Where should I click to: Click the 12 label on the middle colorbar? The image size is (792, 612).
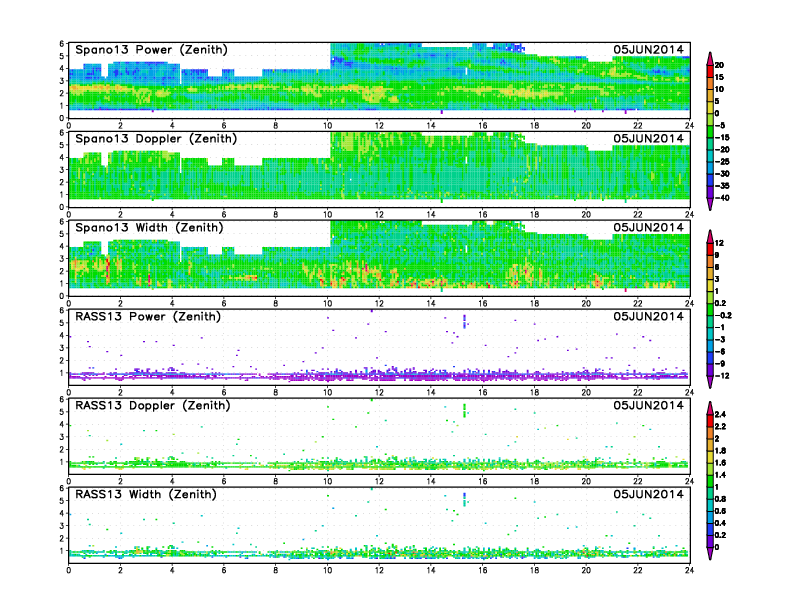point(719,243)
